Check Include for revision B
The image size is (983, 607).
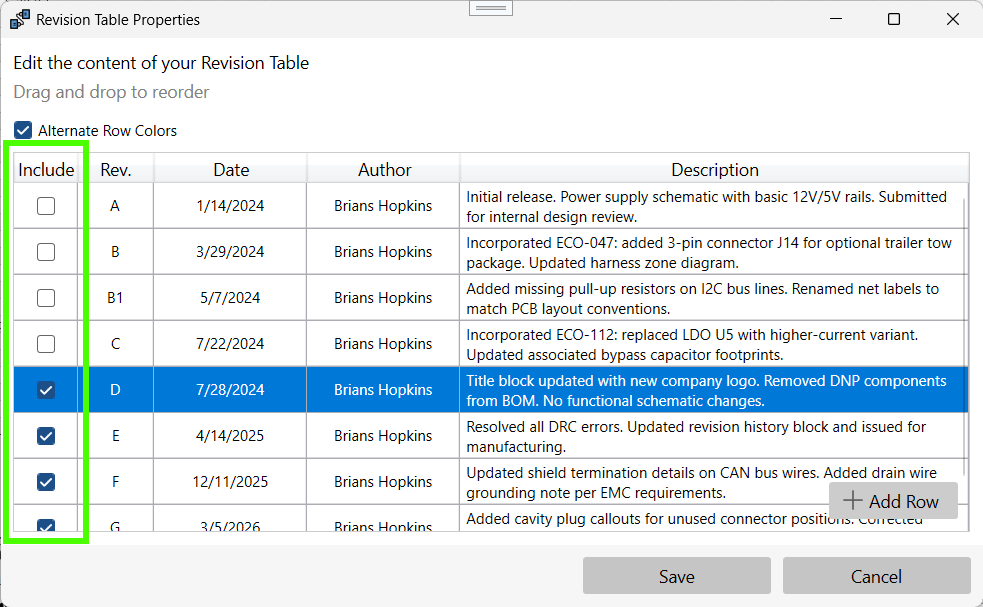pyautogui.click(x=46, y=251)
